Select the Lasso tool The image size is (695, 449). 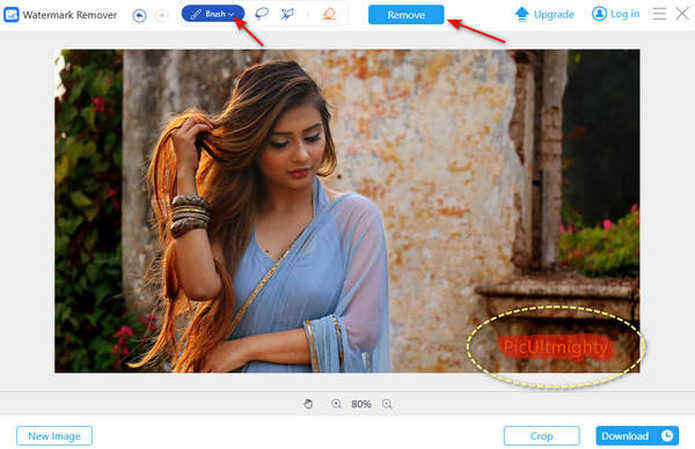(x=262, y=14)
